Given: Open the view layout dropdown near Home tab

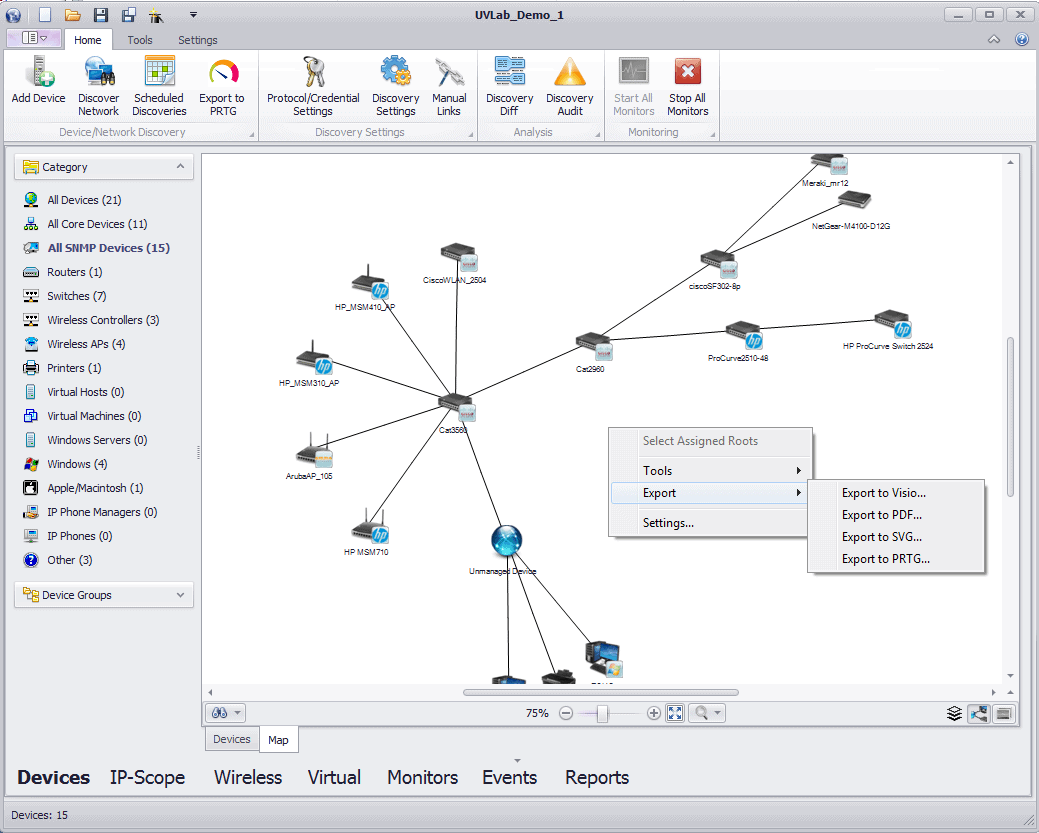Looking at the screenshot, I should 34,38.
